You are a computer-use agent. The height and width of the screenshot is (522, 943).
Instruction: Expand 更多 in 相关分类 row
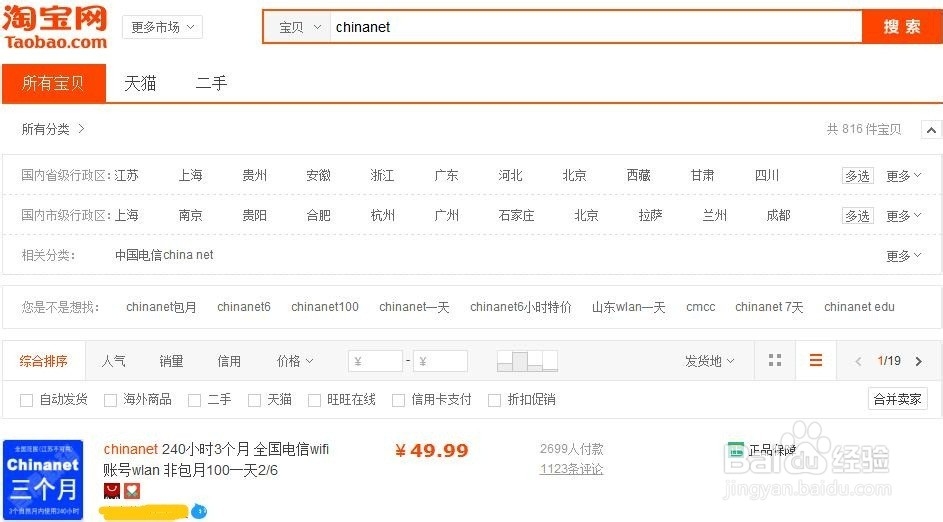(x=903, y=256)
